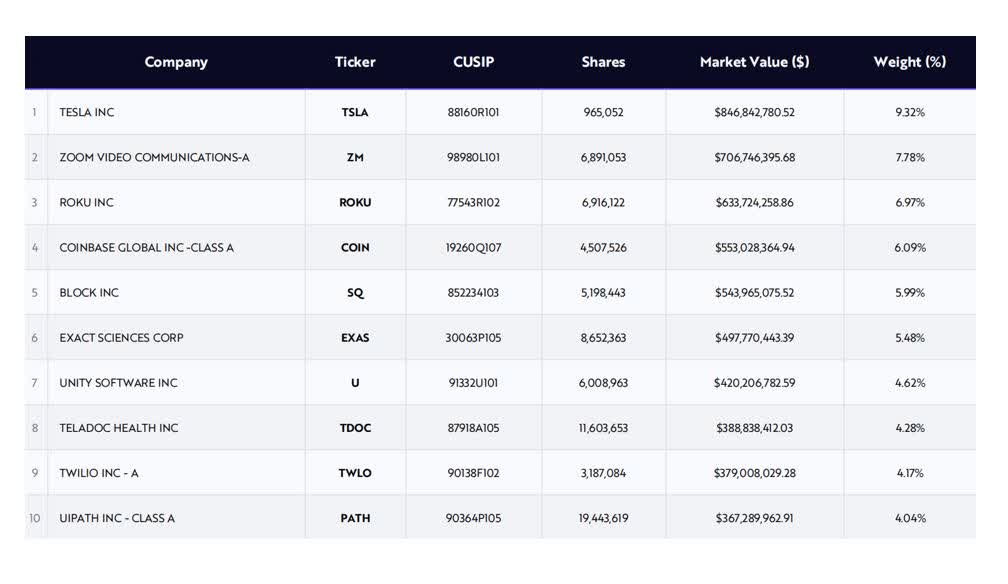The width and height of the screenshot is (1008, 584).
Task: Click the EXAS ticker symbol
Action: coord(355,338)
